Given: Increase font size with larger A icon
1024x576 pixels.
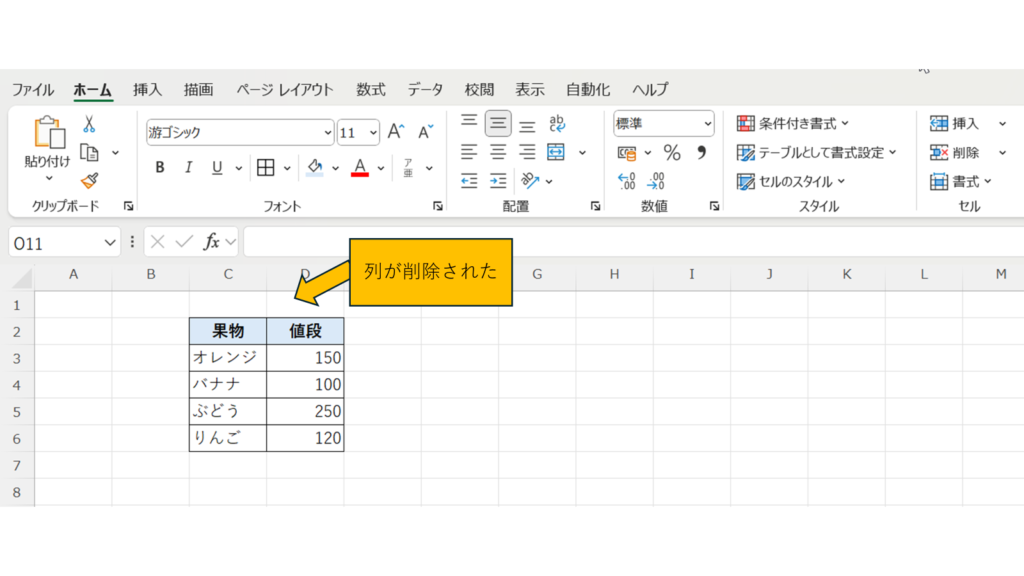Looking at the screenshot, I should pyautogui.click(x=396, y=132).
